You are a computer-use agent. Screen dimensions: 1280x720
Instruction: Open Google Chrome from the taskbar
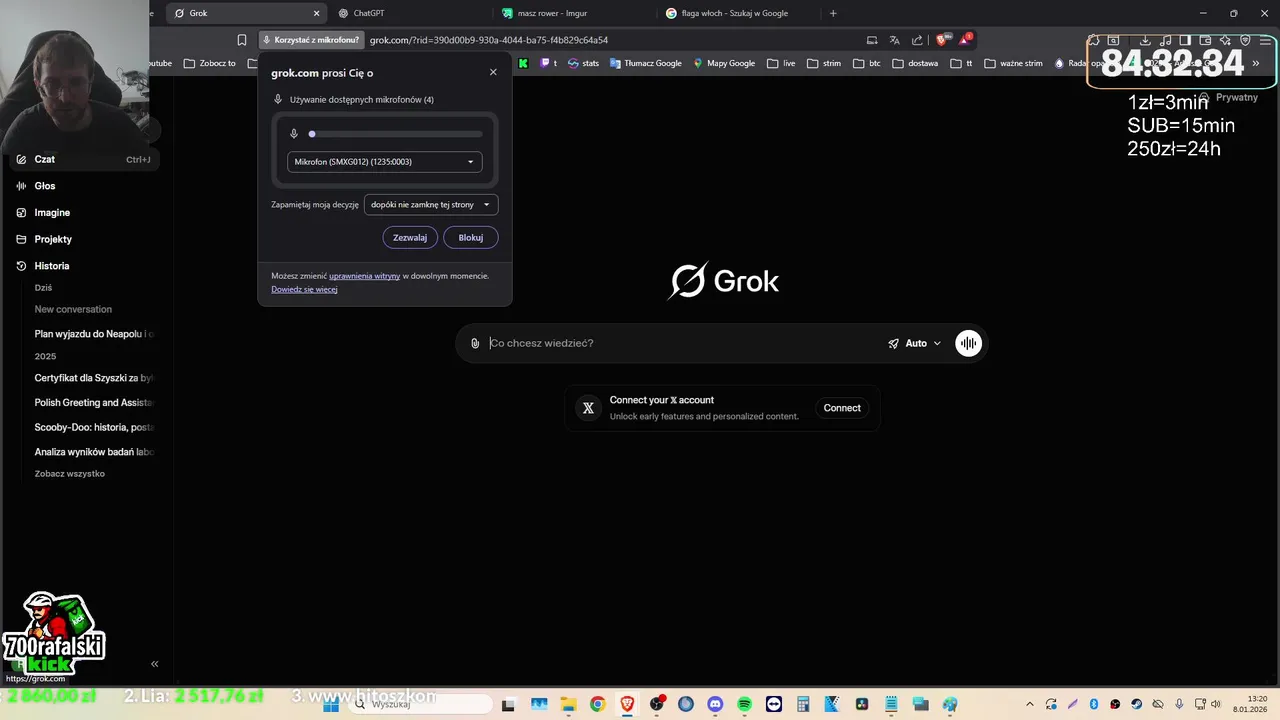[597, 704]
